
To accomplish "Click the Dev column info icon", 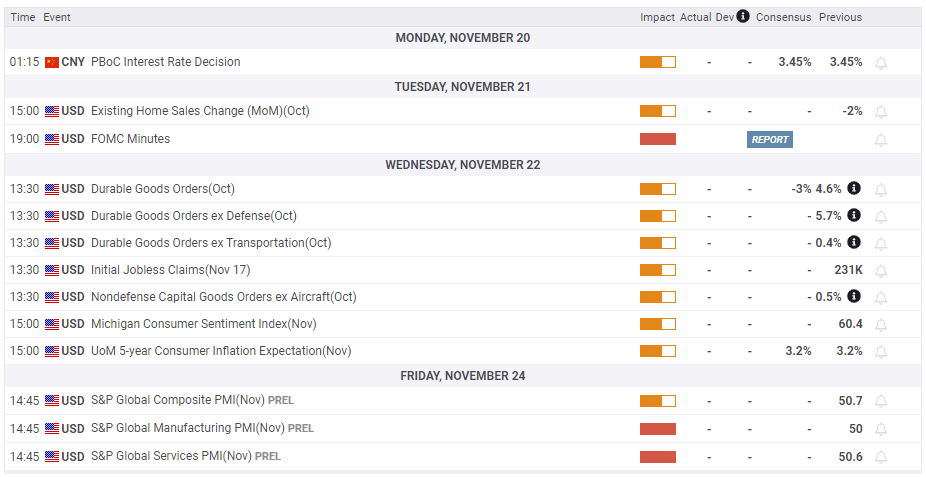I will point(743,17).
